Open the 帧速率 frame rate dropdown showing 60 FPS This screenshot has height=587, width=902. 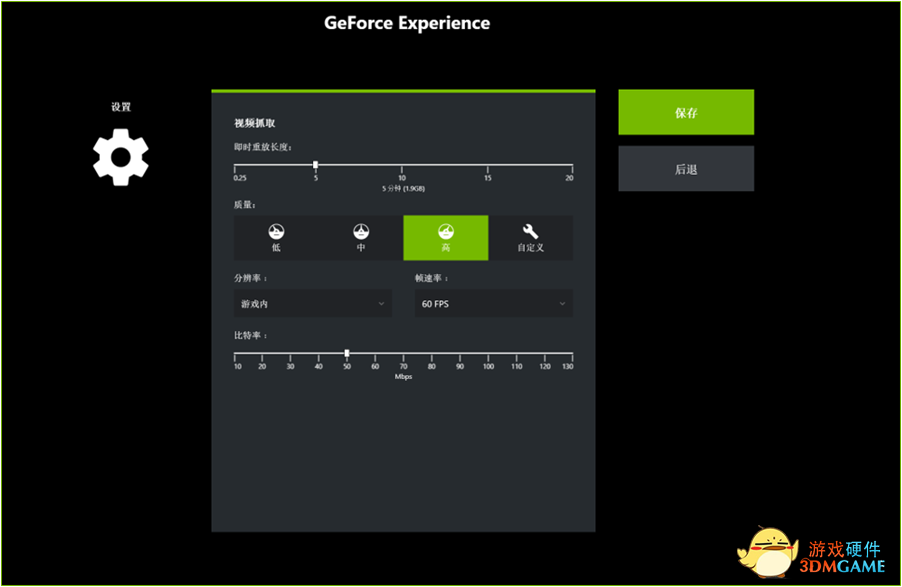pyautogui.click(x=494, y=303)
